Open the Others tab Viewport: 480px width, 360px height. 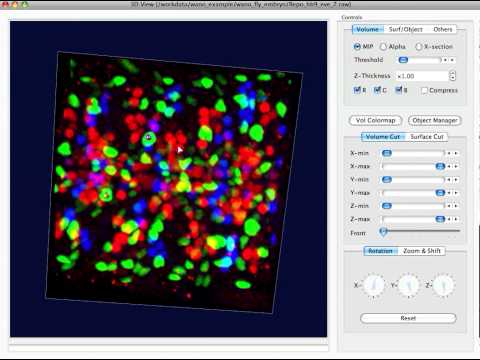443,29
